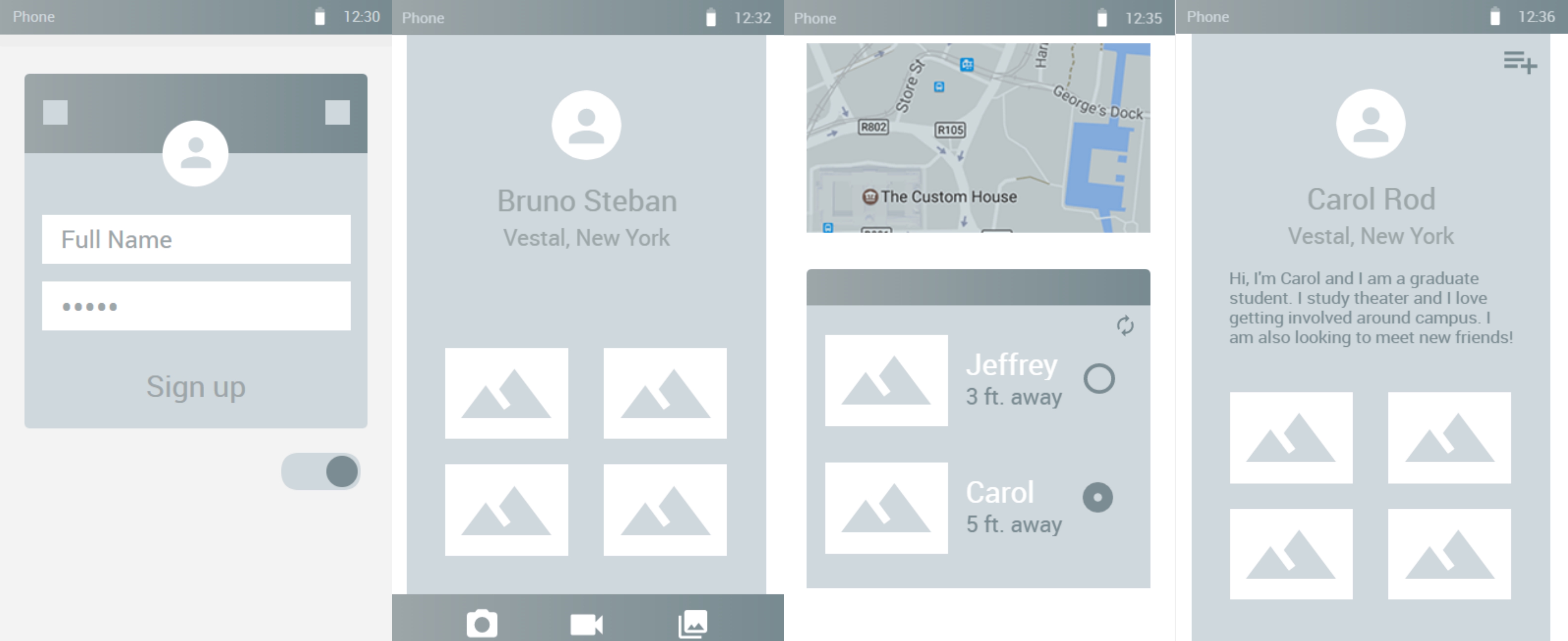Click the password field with dots
The image size is (1568, 641).
pyautogui.click(x=196, y=306)
